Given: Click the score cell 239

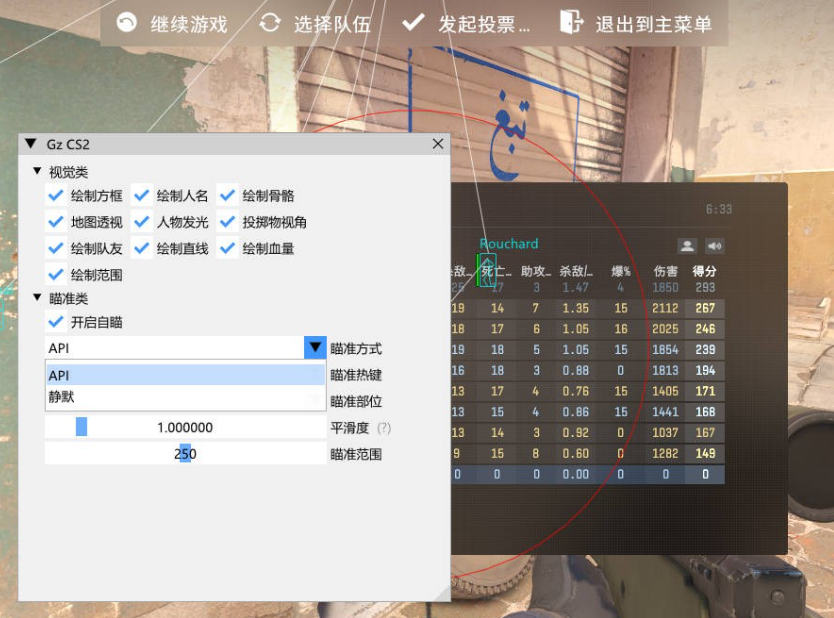Looking at the screenshot, I should point(705,349).
